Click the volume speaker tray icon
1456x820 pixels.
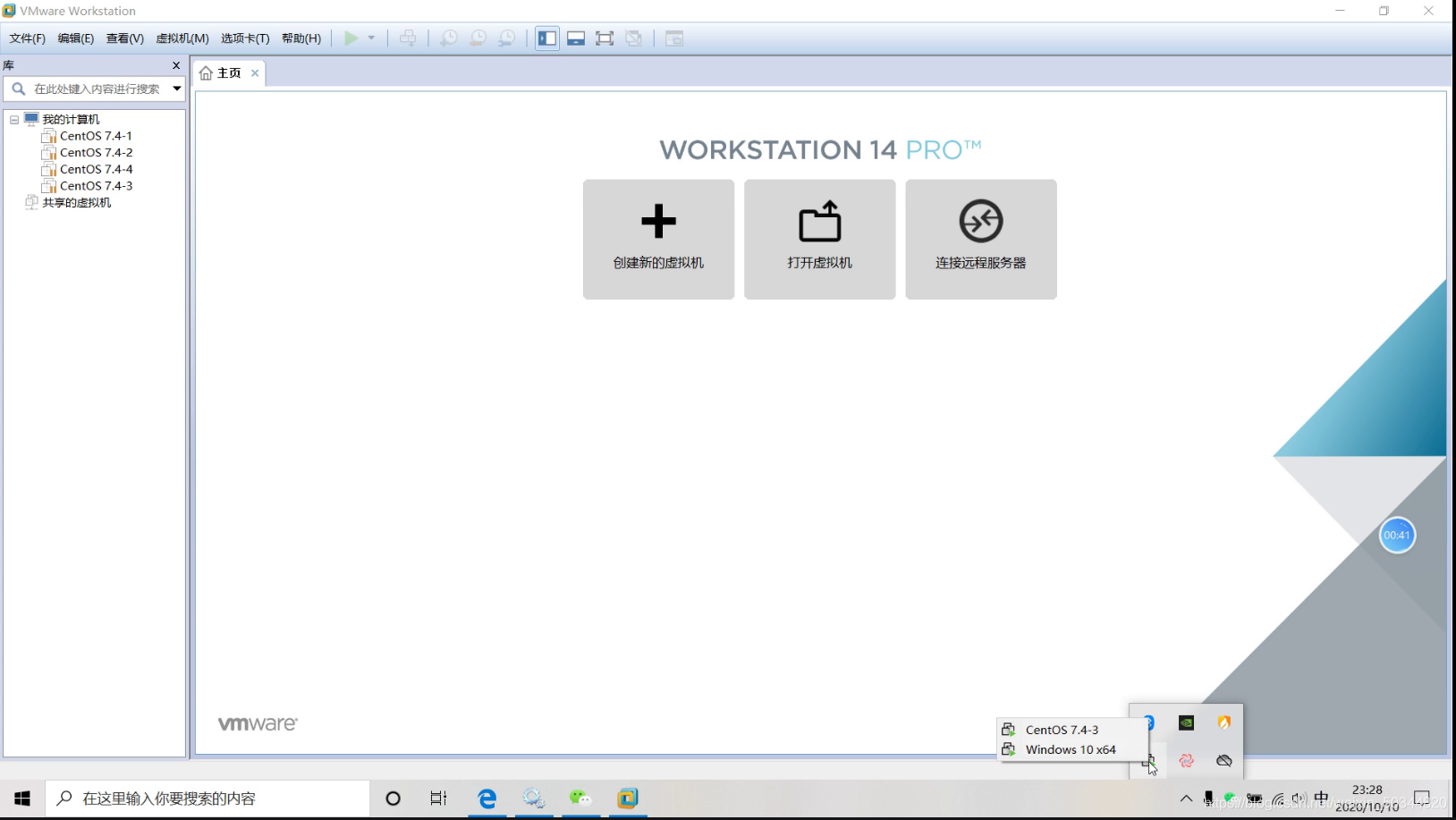1299,799
